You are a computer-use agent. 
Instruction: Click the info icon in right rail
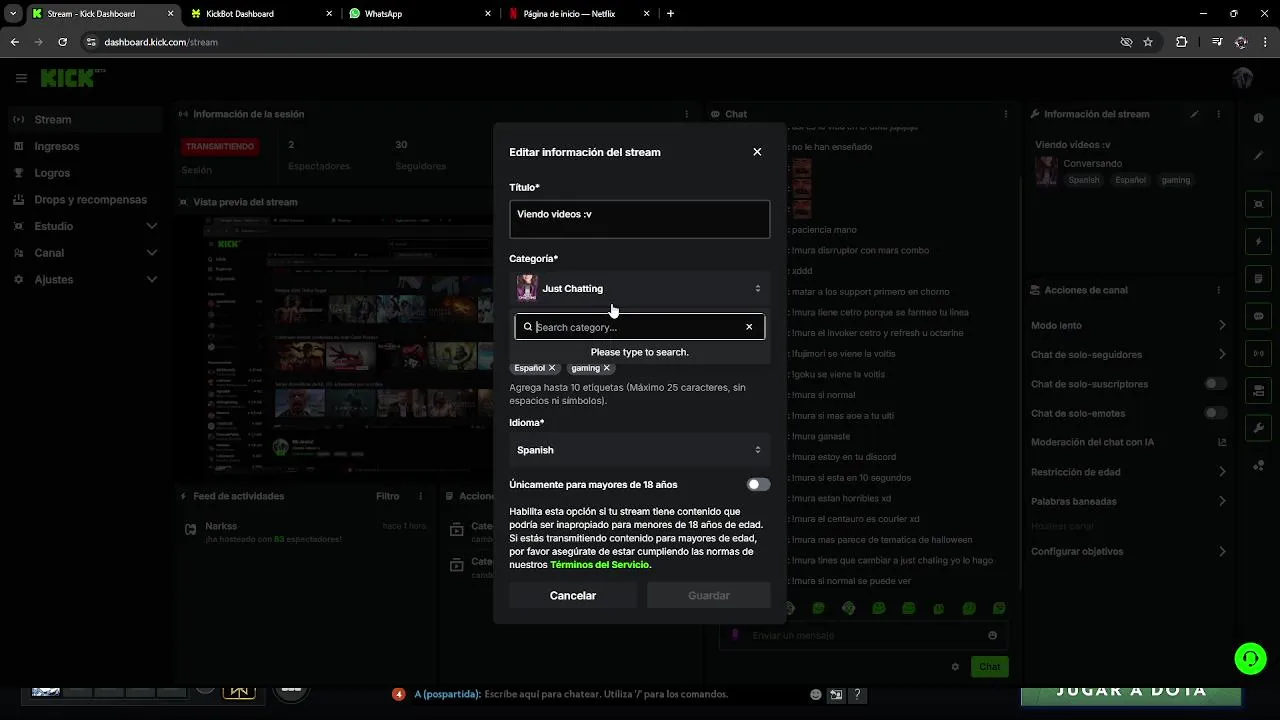pyautogui.click(x=1259, y=118)
